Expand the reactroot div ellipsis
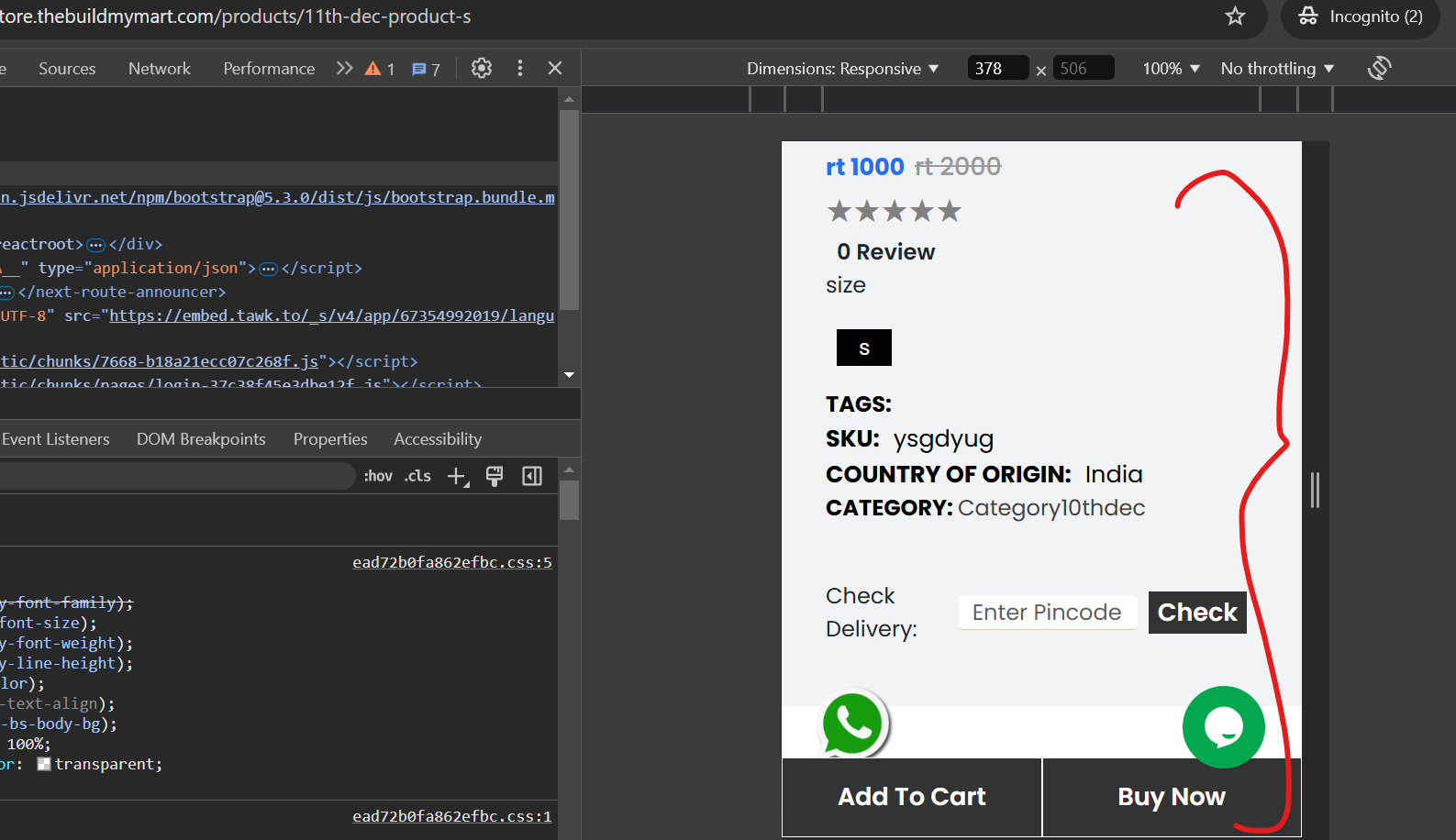This screenshot has height=840, width=1456. (x=95, y=245)
